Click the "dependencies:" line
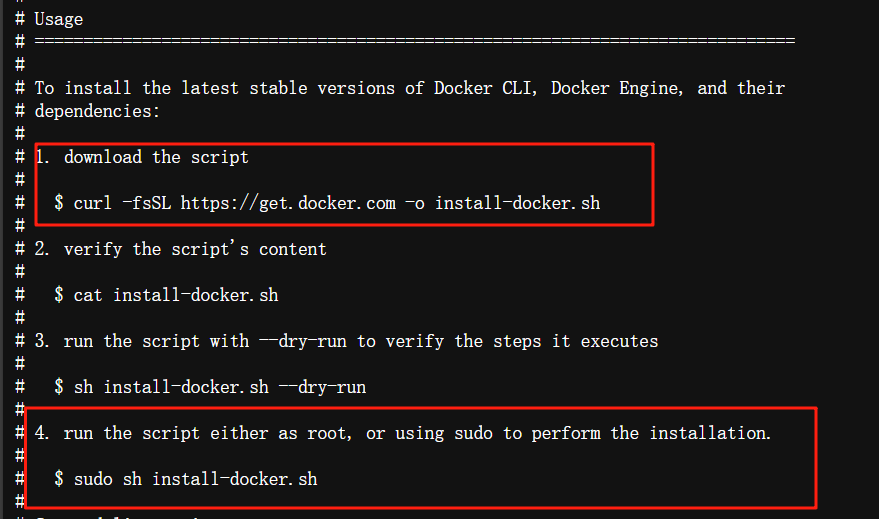The height and width of the screenshot is (519, 879). 98,111
